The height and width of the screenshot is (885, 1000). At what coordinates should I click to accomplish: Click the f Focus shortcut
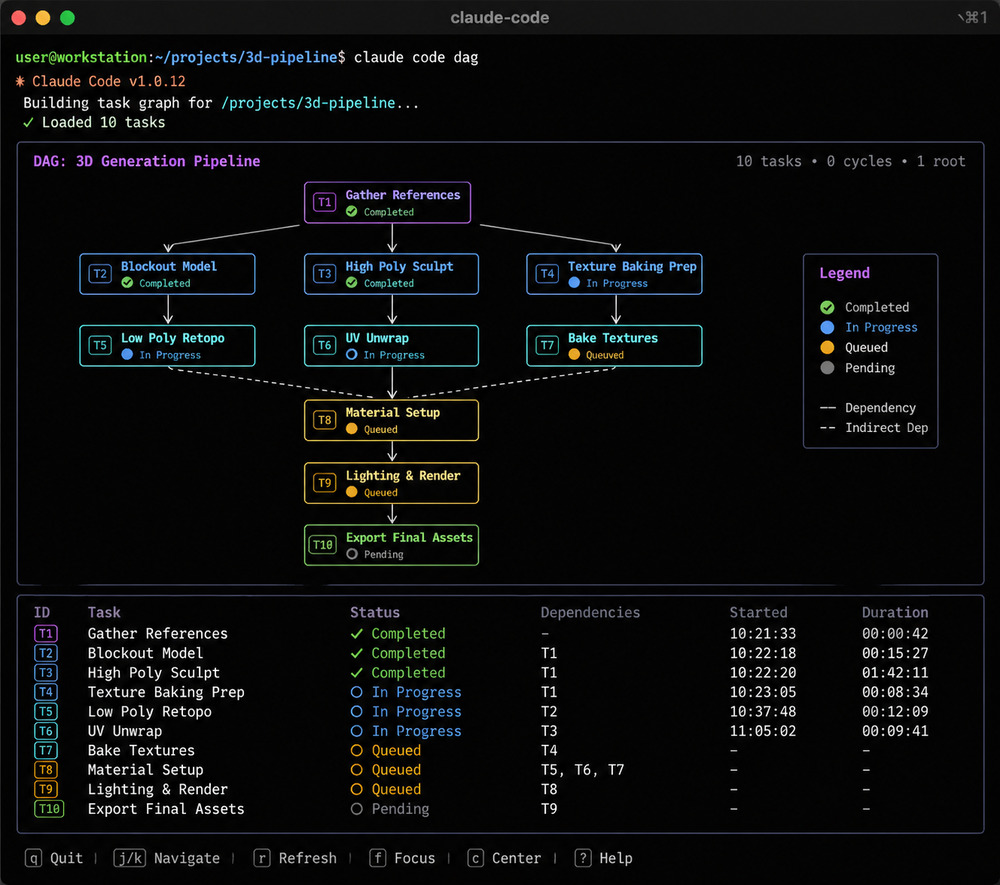pos(402,858)
